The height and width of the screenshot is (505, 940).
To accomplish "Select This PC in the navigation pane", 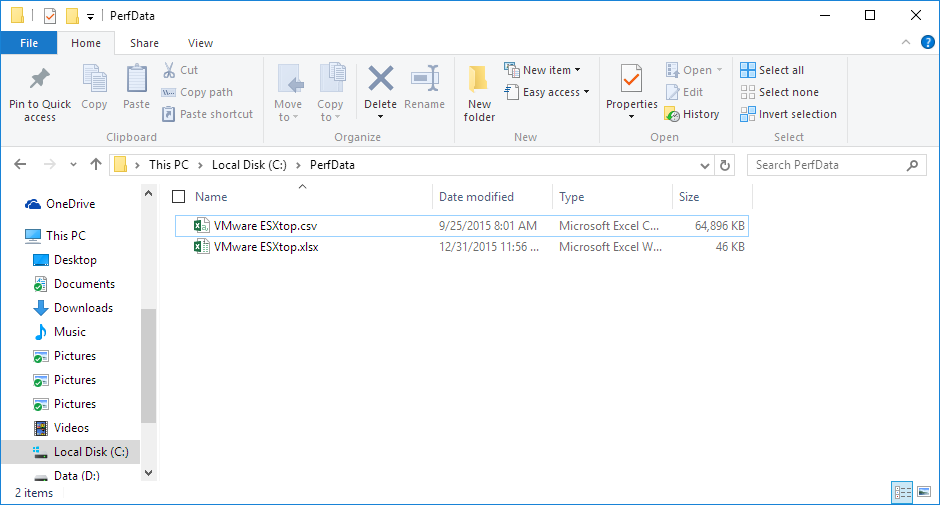I will coord(55,236).
